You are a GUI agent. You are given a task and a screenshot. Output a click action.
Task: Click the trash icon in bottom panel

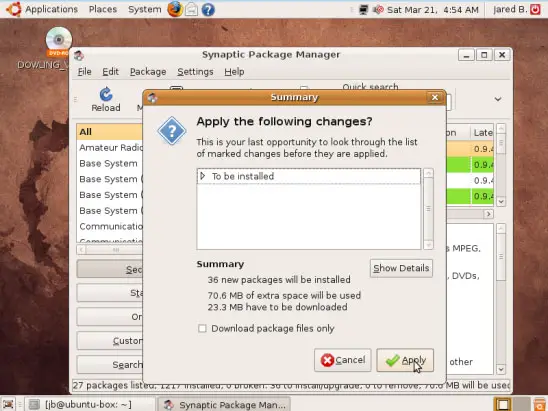540,404
